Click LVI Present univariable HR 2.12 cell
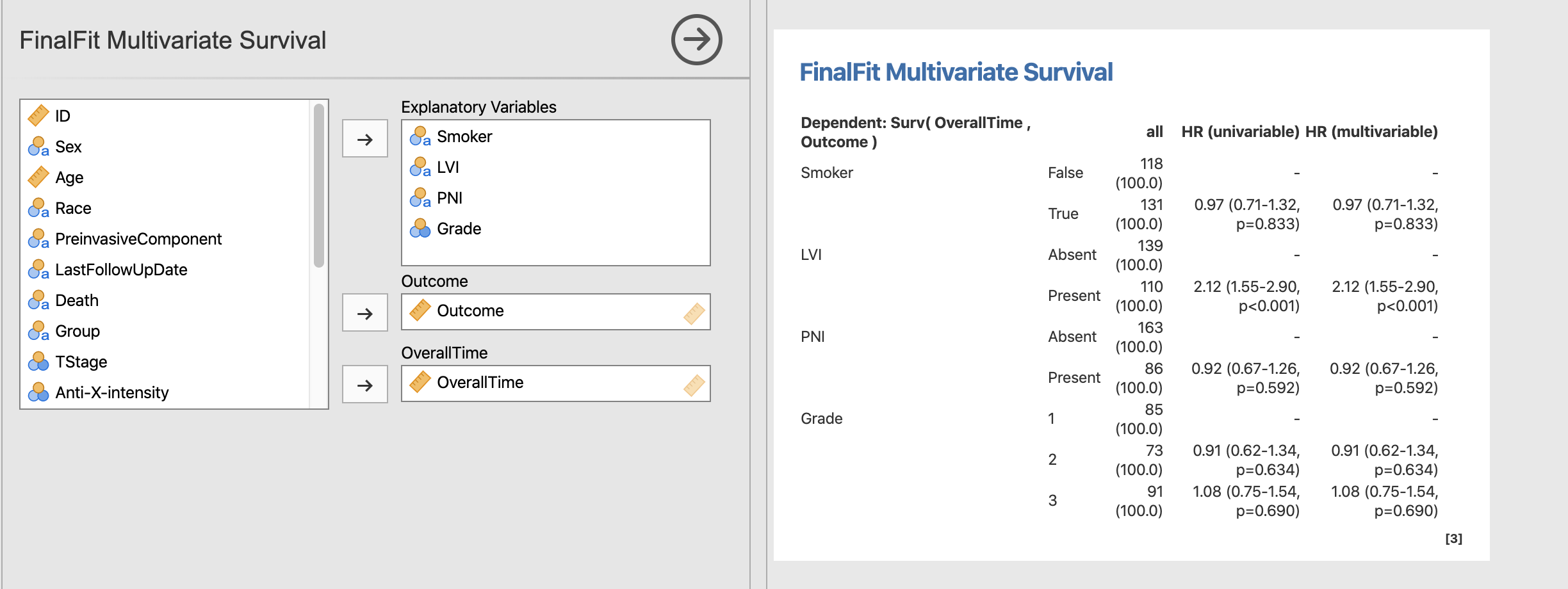The image size is (1568, 589). tap(1246, 296)
